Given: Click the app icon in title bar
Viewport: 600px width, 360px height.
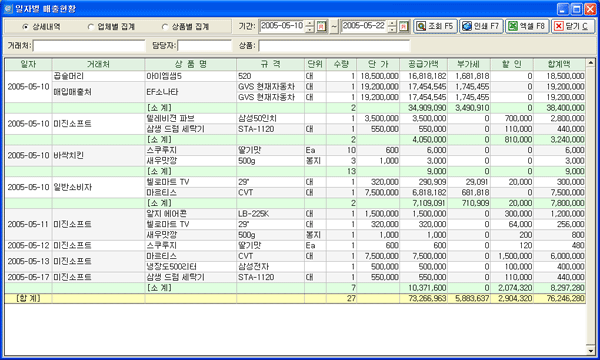Looking at the screenshot, I should (x=8, y=8).
